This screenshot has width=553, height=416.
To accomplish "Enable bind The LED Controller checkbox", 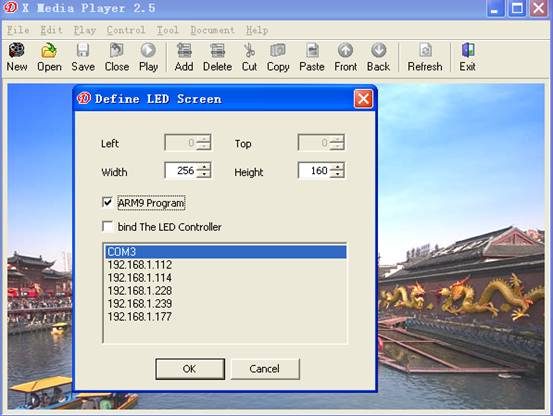I will click(107, 226).
